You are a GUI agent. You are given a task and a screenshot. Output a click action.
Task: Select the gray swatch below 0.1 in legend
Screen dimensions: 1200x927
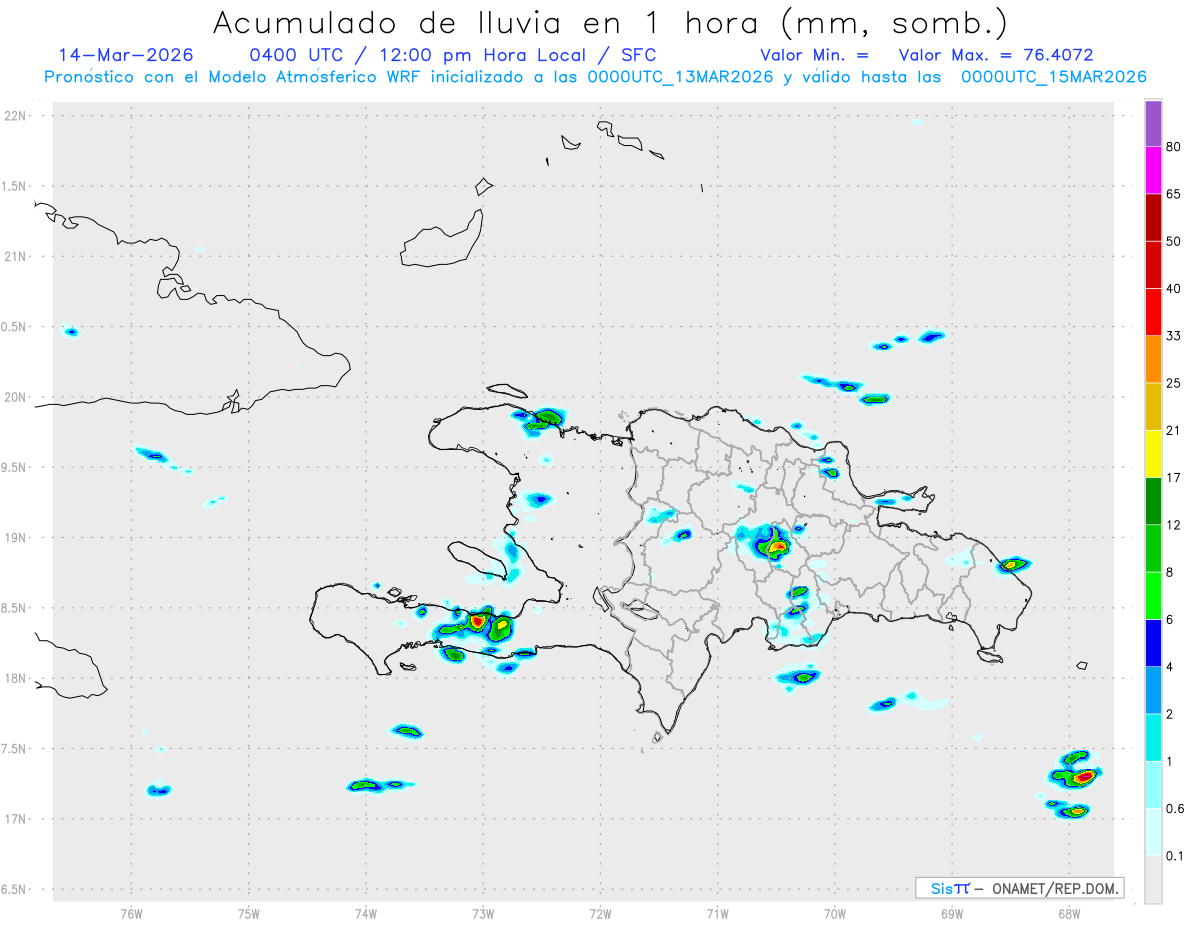point(1153,880)
